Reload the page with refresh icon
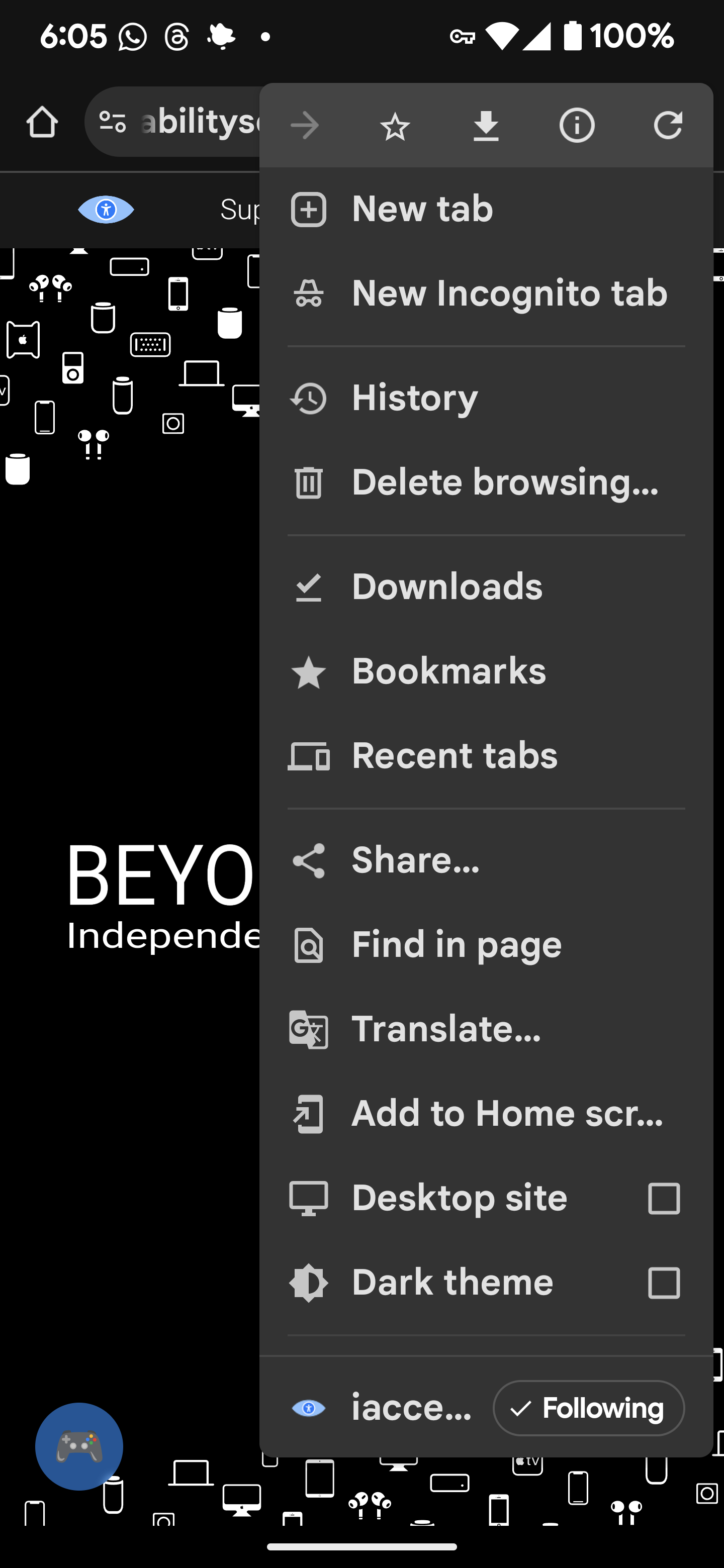This screenshot has height=1568, width=724. click(668, 126)
